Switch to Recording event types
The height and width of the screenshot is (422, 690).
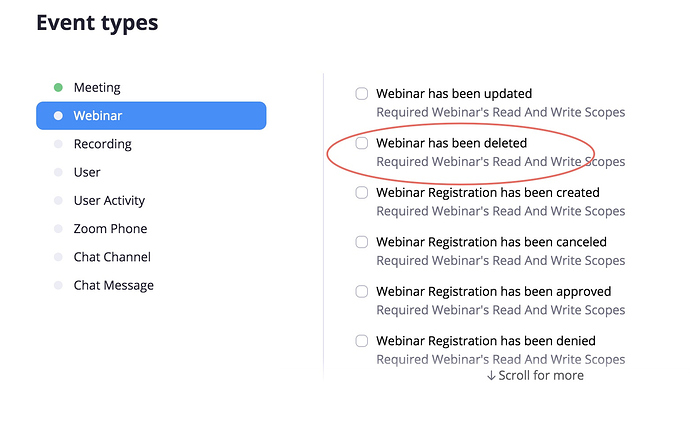(x=102, y=144)
